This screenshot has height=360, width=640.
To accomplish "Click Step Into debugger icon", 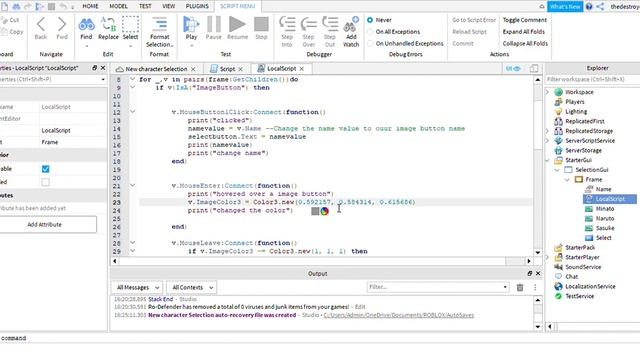I will pos(287,24).
